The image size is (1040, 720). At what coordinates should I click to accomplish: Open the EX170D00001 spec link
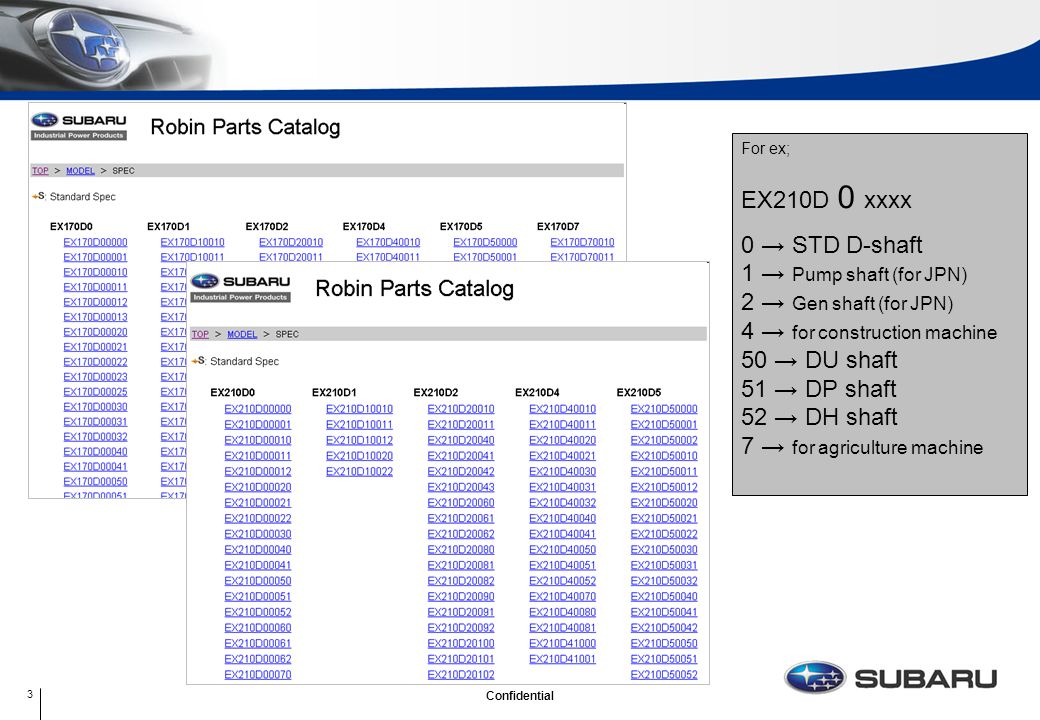(96, 257)
